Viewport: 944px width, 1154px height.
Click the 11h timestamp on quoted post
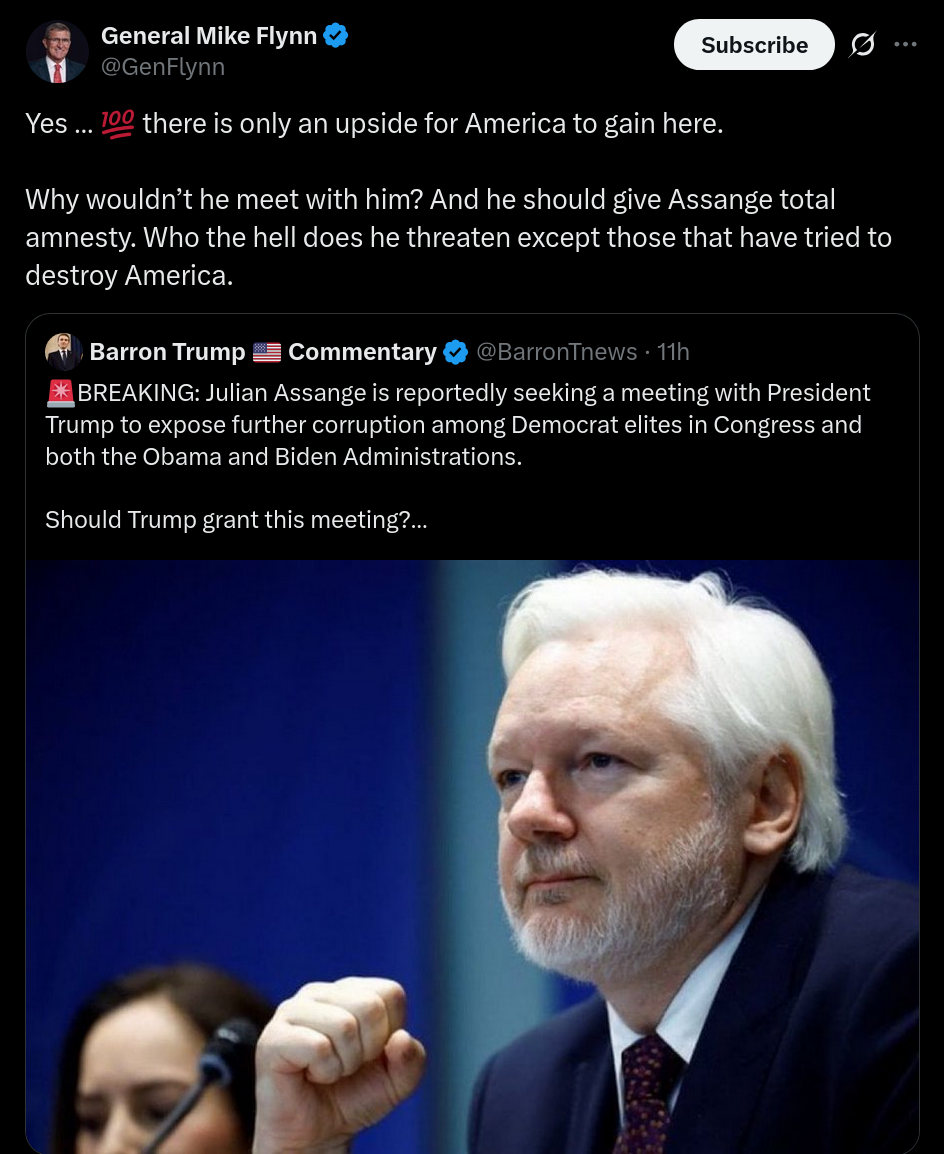[x=672, y=352]
